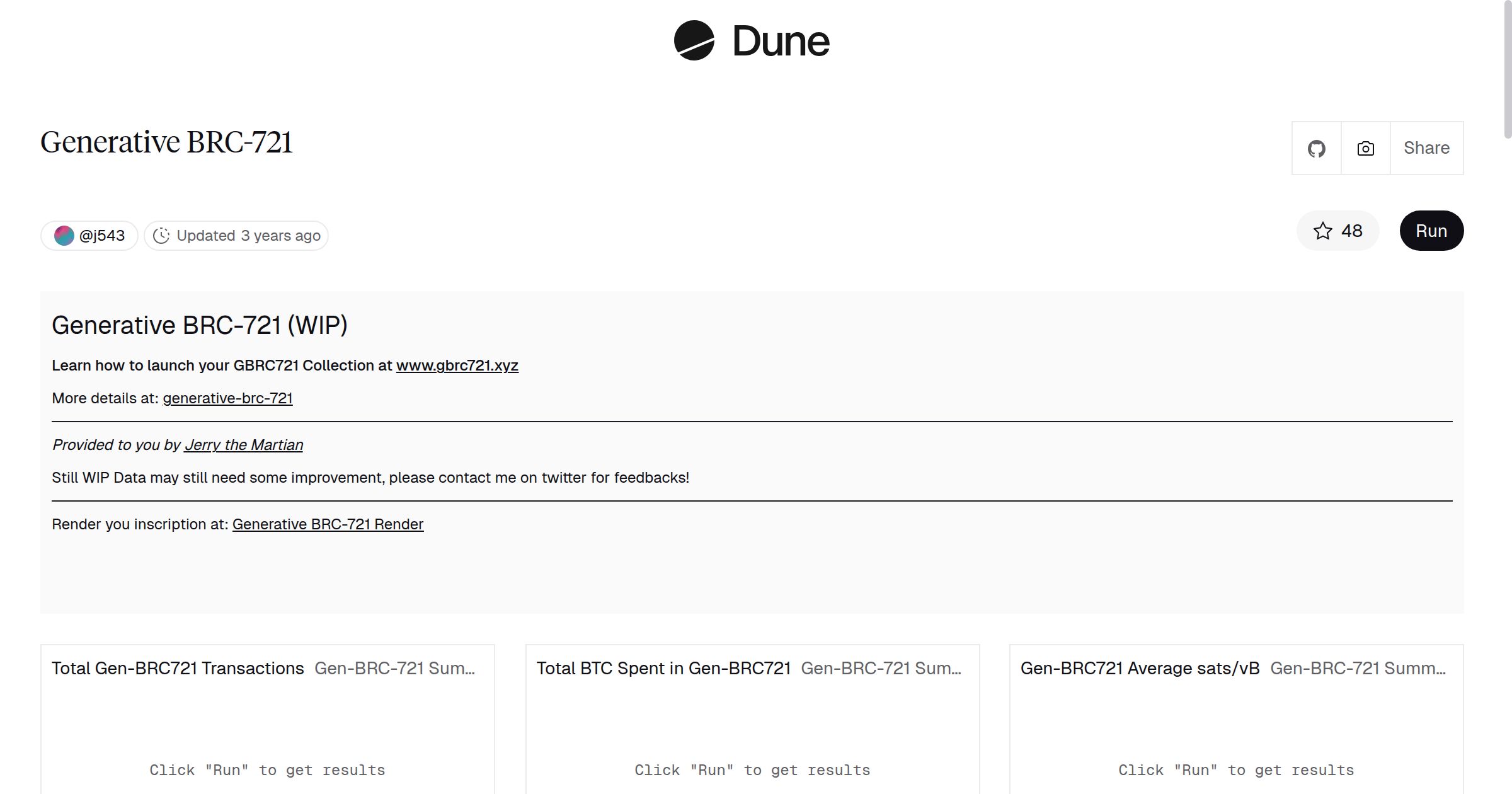This screenshot has height=794, width=1512.
Task: Run the dashboard queries
Action: click(1431, 231)
